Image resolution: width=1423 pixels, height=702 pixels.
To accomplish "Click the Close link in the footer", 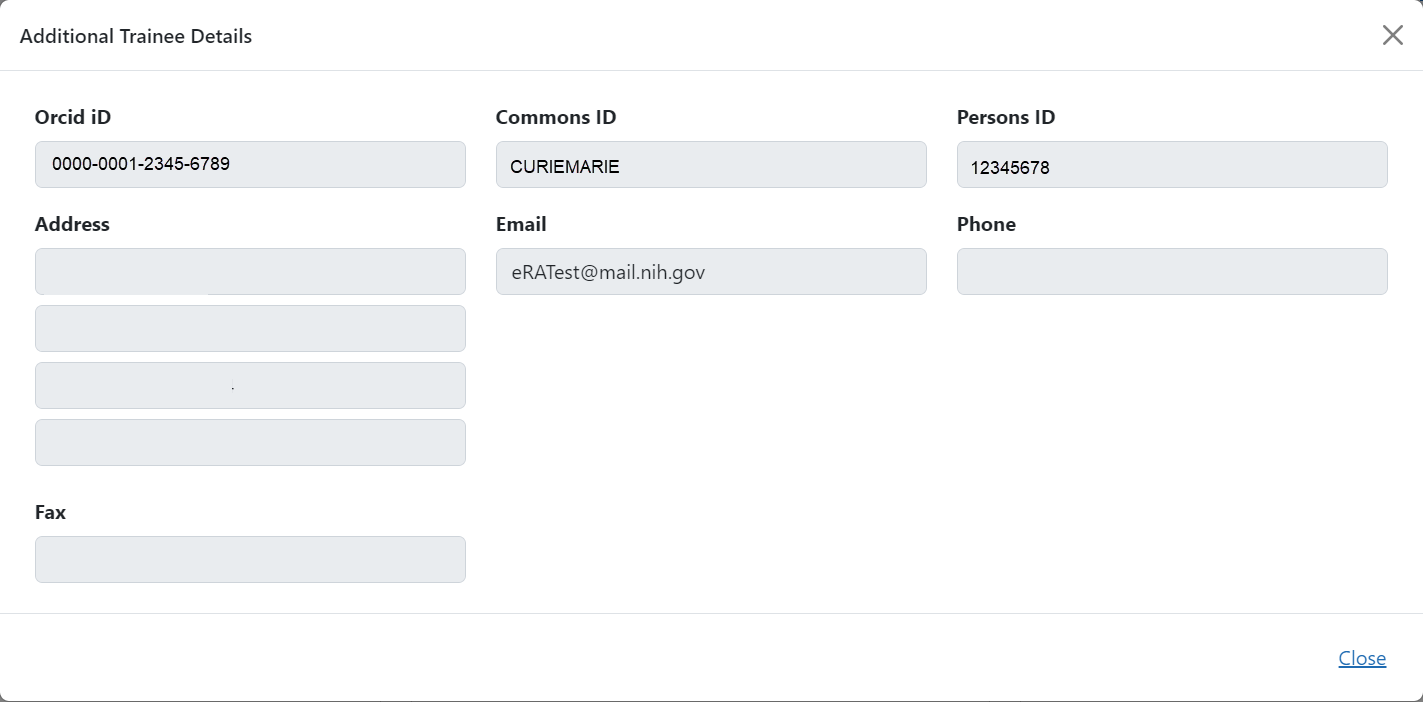I will (x=1362, y=658).
